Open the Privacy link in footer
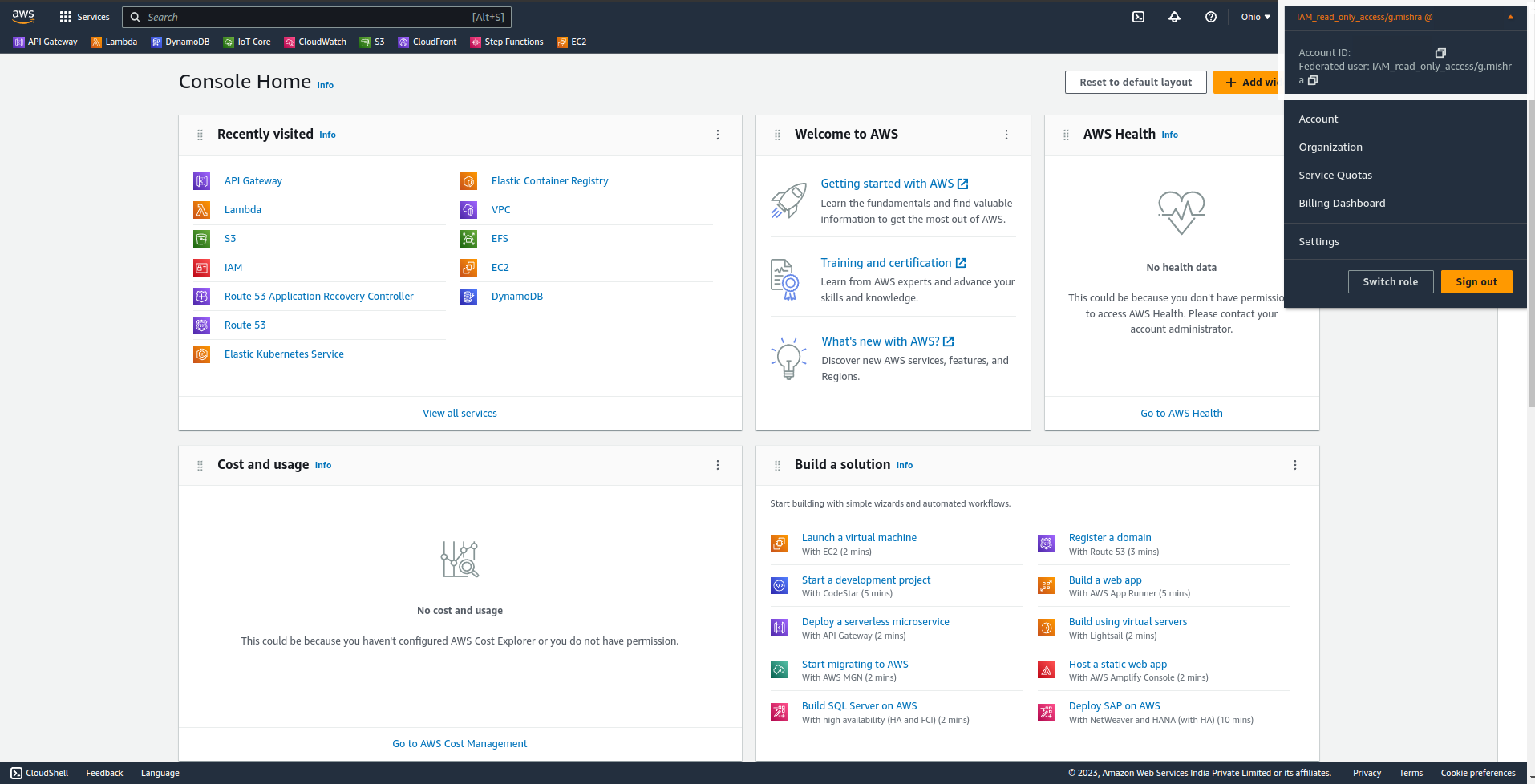Viewport: 1535px width, 784px height. pos(1367,773)
